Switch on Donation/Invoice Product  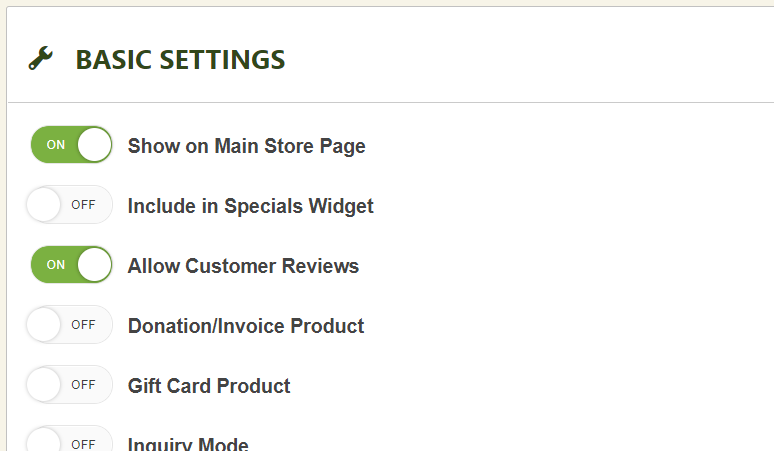(70, 325)
